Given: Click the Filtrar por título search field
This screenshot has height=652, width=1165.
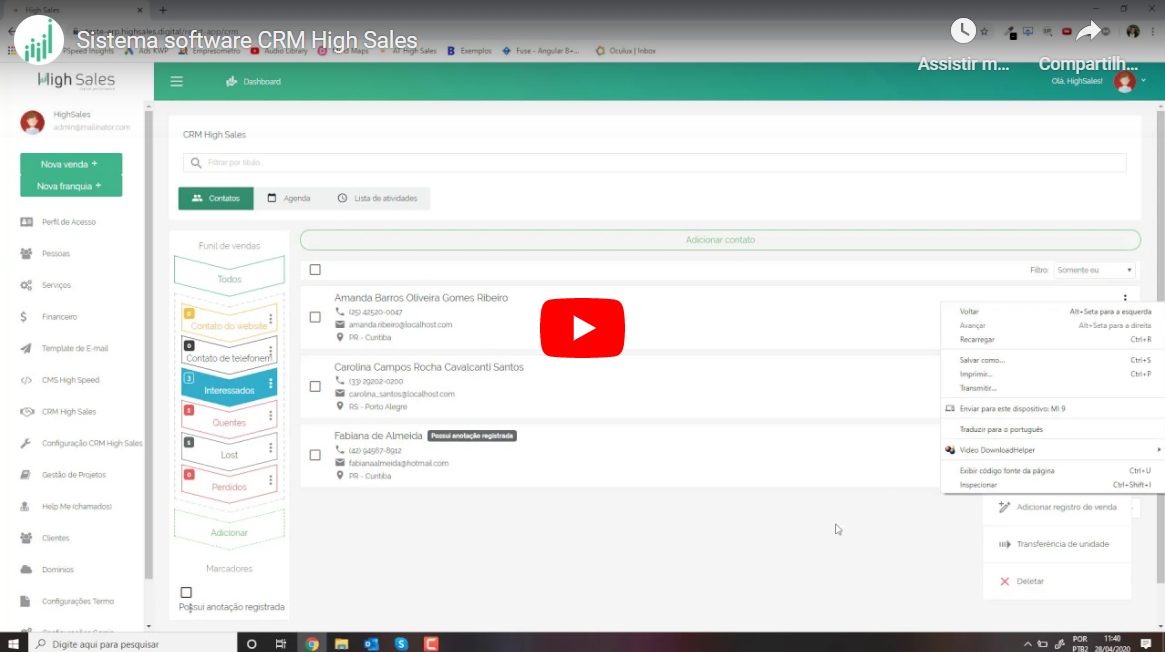Looking at the screenshot, I should [x=655, y=163].
